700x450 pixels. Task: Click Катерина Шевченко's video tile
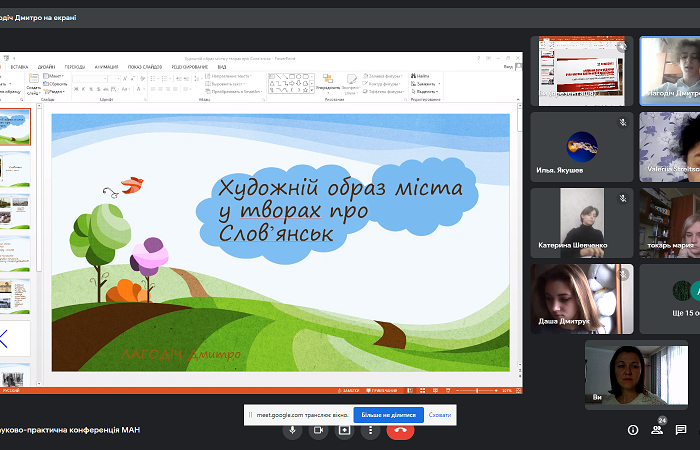581,222
